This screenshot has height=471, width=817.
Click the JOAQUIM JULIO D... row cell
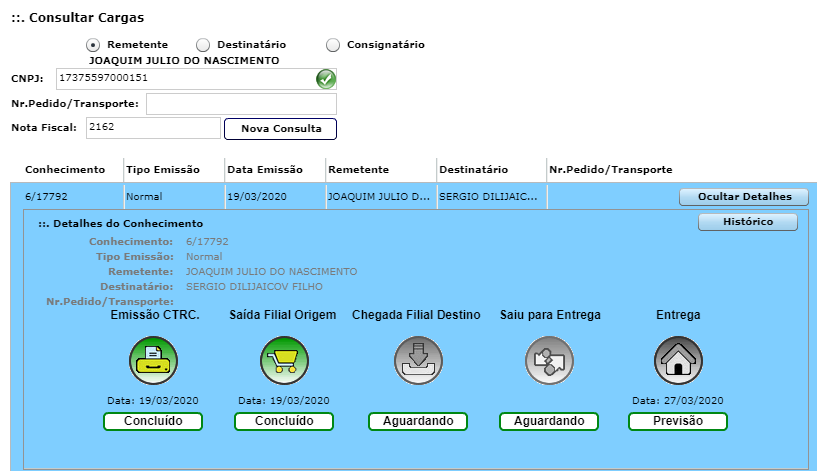[379, 197]
